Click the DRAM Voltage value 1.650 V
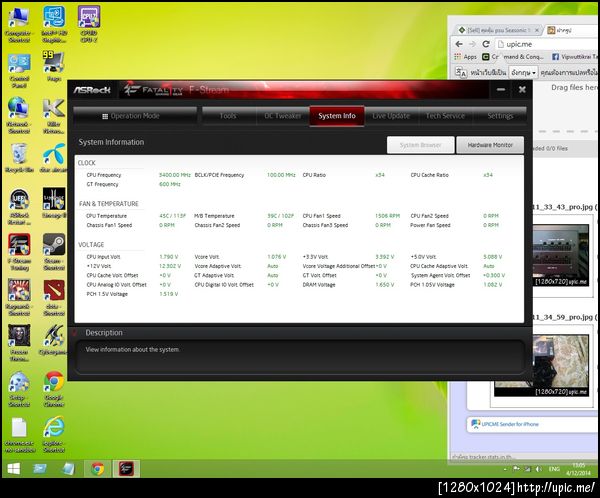This screenshot has height=498, width=600. (x=384, y=285)
